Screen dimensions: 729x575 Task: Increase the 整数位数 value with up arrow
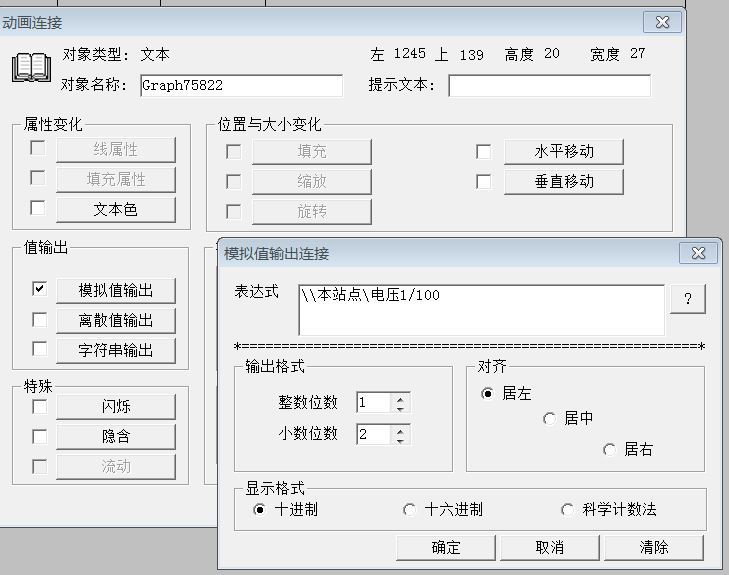point(401,398)
